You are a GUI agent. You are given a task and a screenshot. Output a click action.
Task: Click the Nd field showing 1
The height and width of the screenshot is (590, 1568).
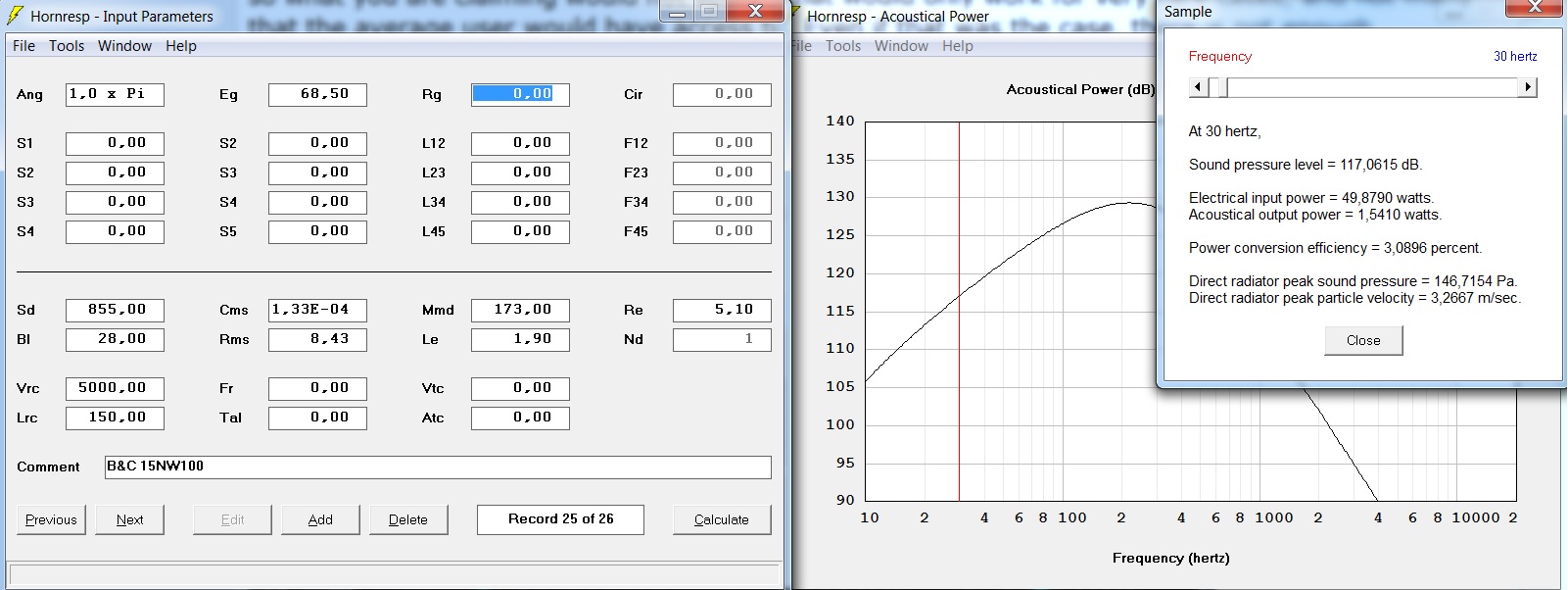tap(722, 339)
